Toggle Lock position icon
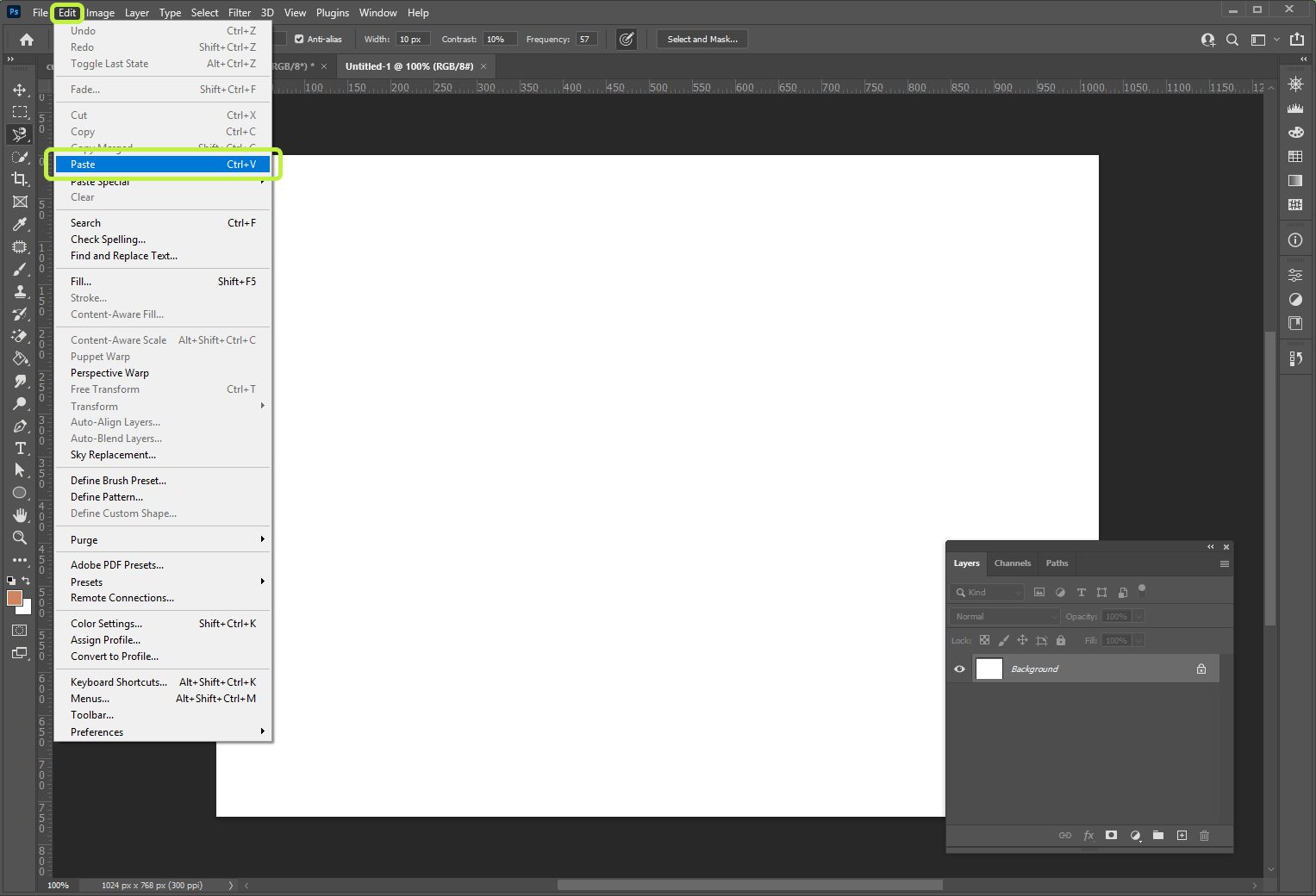The image size is (1316, 896). (1022, 640)
